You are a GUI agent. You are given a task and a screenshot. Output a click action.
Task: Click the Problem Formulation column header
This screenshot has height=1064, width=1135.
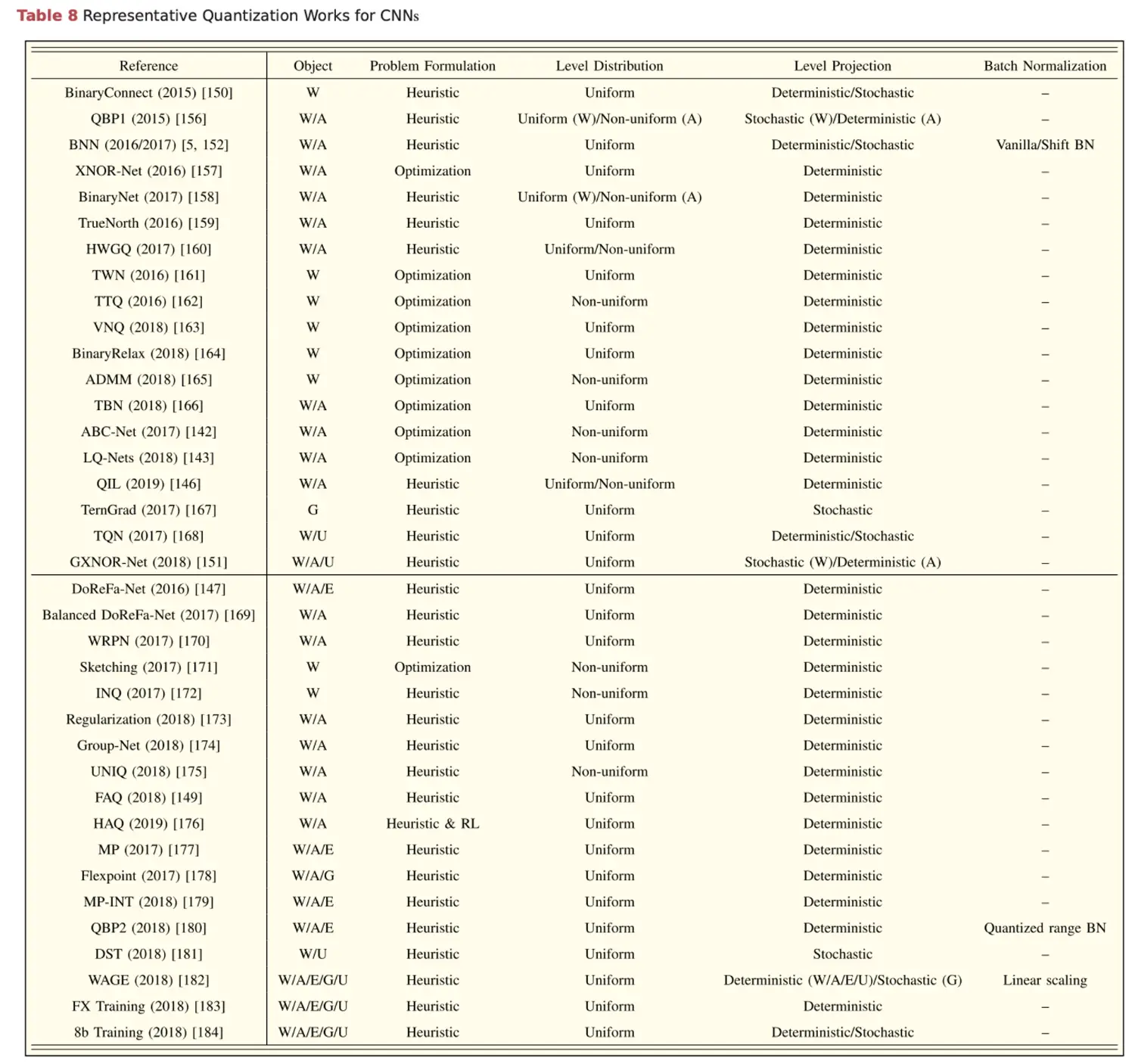[432, 66]
